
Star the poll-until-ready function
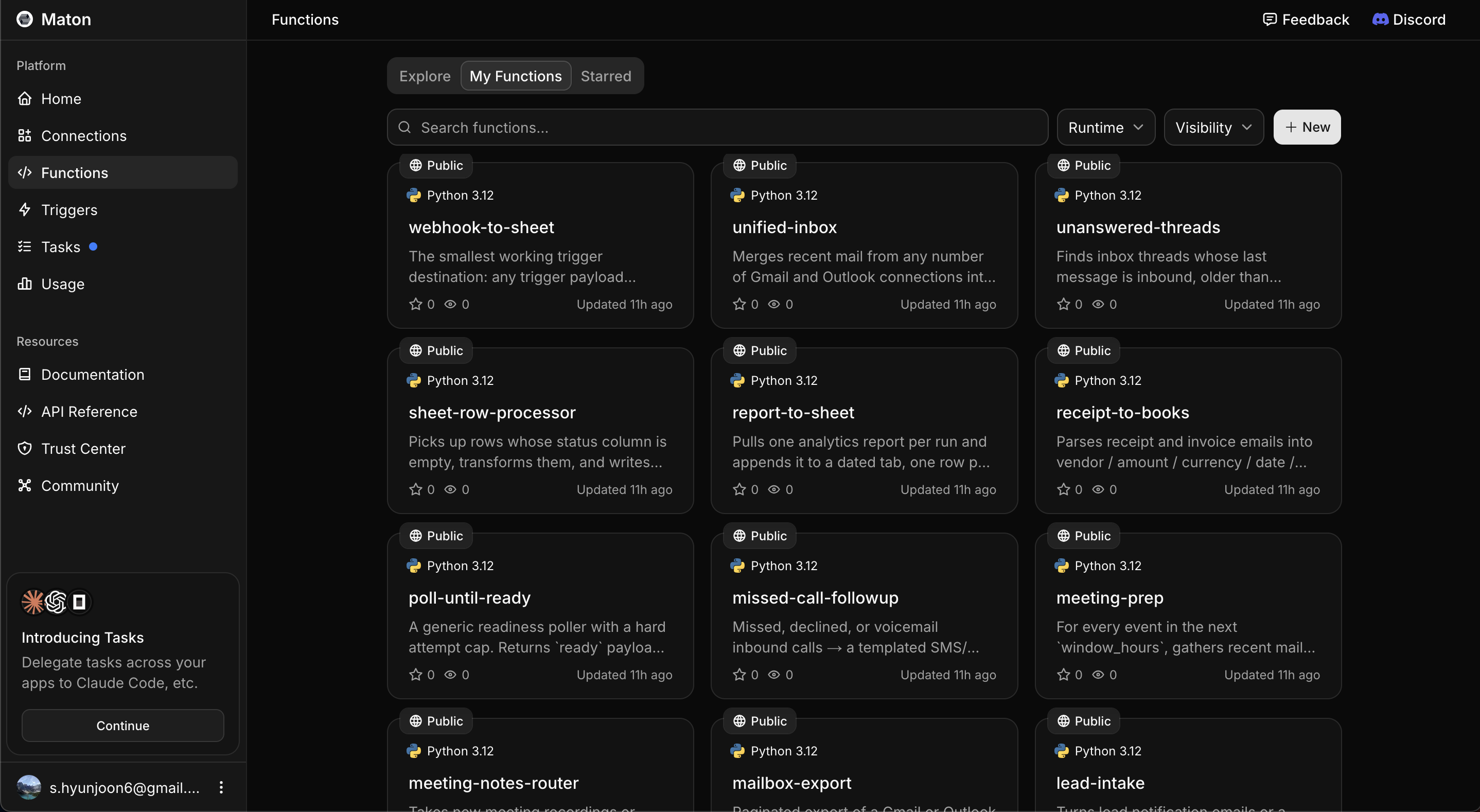(x=415, y=674)
